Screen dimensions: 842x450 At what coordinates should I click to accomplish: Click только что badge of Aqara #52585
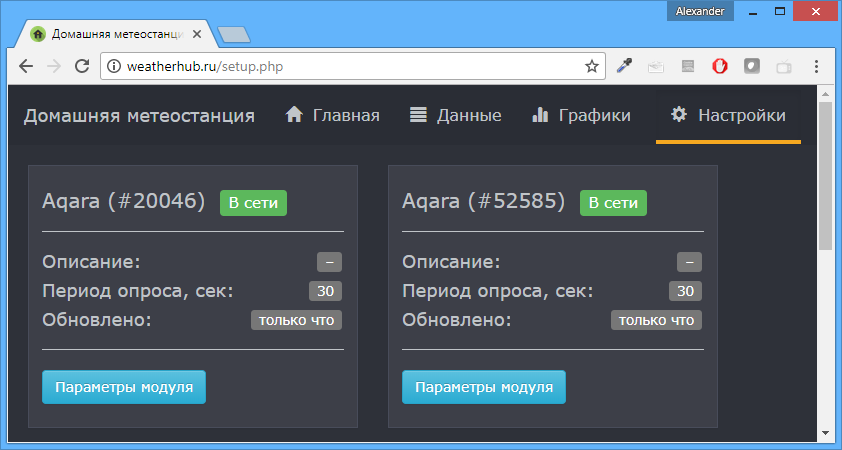[656, 320]
